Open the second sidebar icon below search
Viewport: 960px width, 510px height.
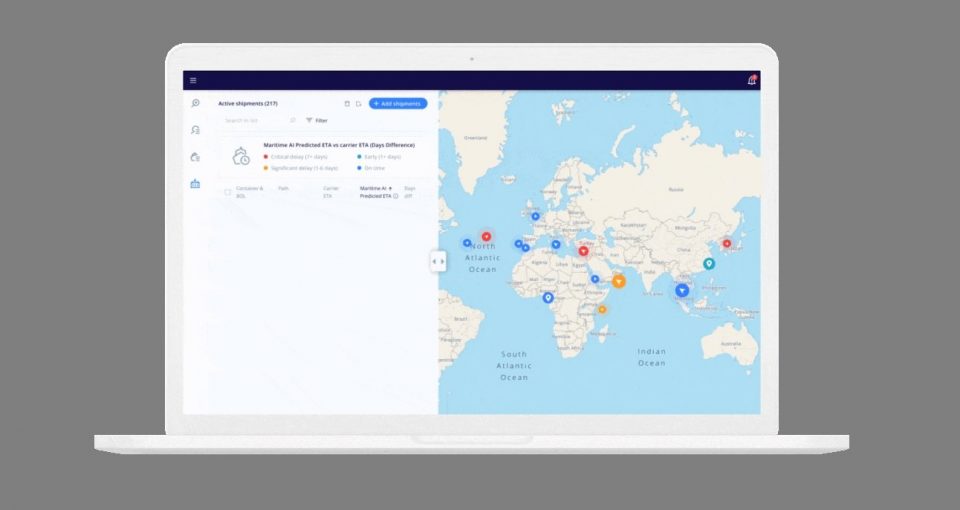195,130
